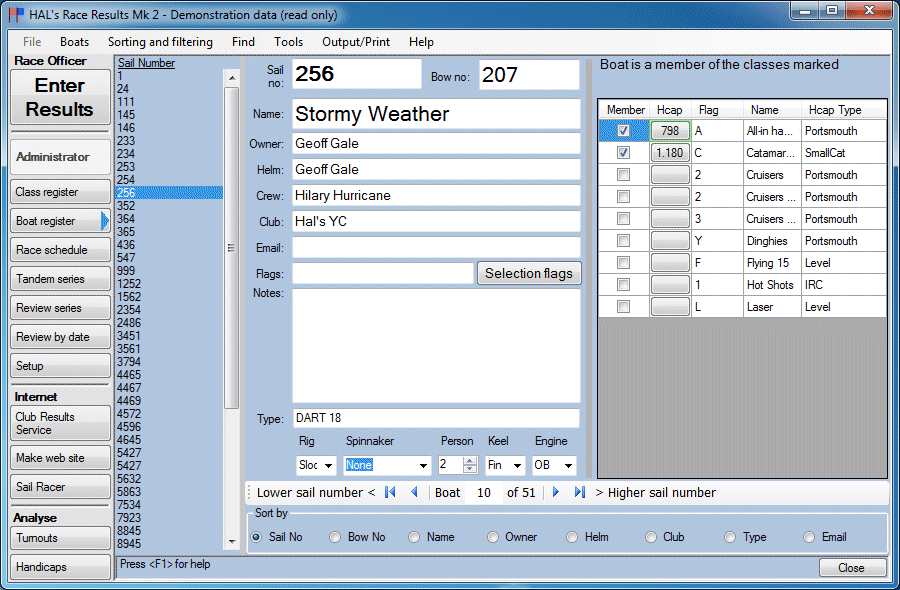Click the 1.180 handicap button

click(670, 153)
